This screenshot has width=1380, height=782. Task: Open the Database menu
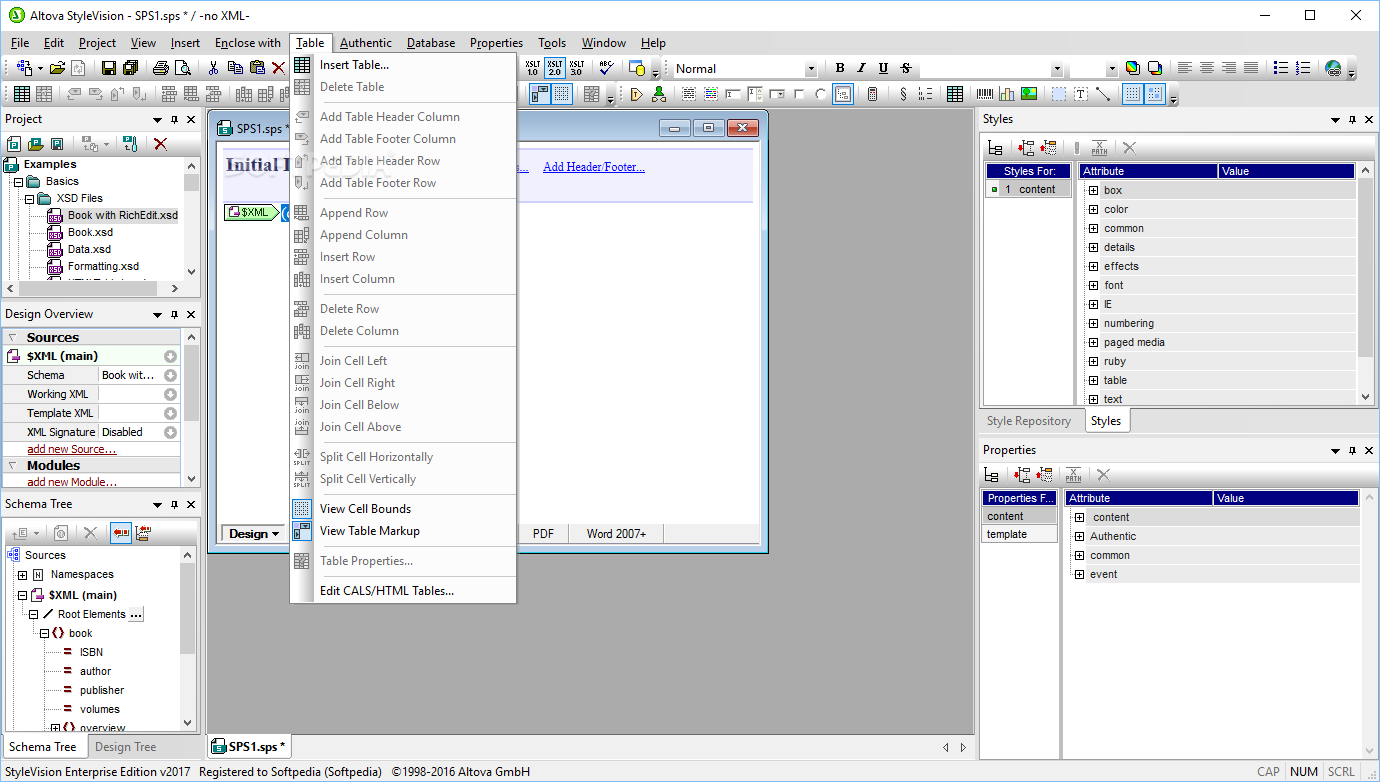point(431,43)
